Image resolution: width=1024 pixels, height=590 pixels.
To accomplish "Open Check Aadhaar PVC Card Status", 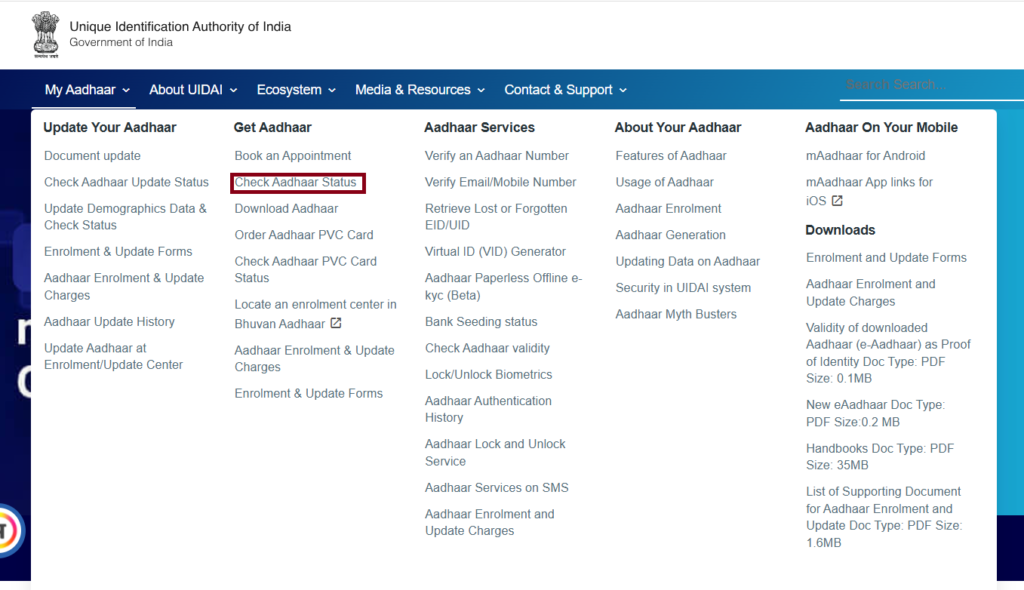I will click(x=306, y=269).
